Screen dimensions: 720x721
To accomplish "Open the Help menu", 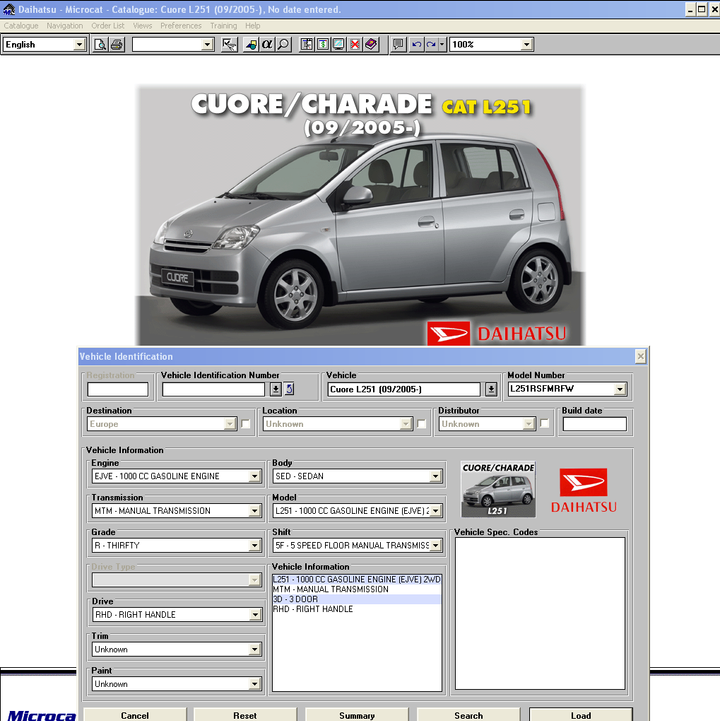I will click(252, 26).
